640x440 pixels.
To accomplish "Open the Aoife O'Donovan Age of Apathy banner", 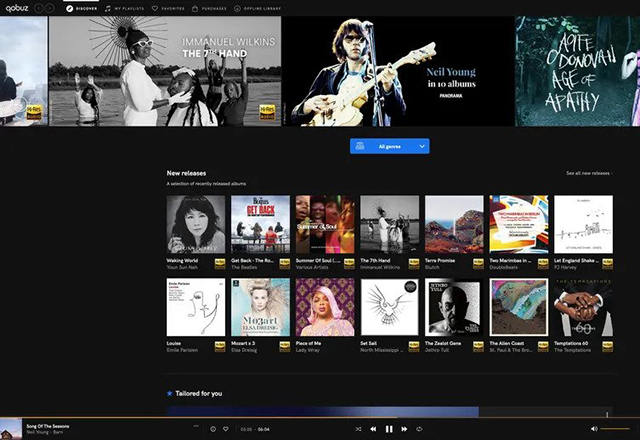I will [578, 71].
